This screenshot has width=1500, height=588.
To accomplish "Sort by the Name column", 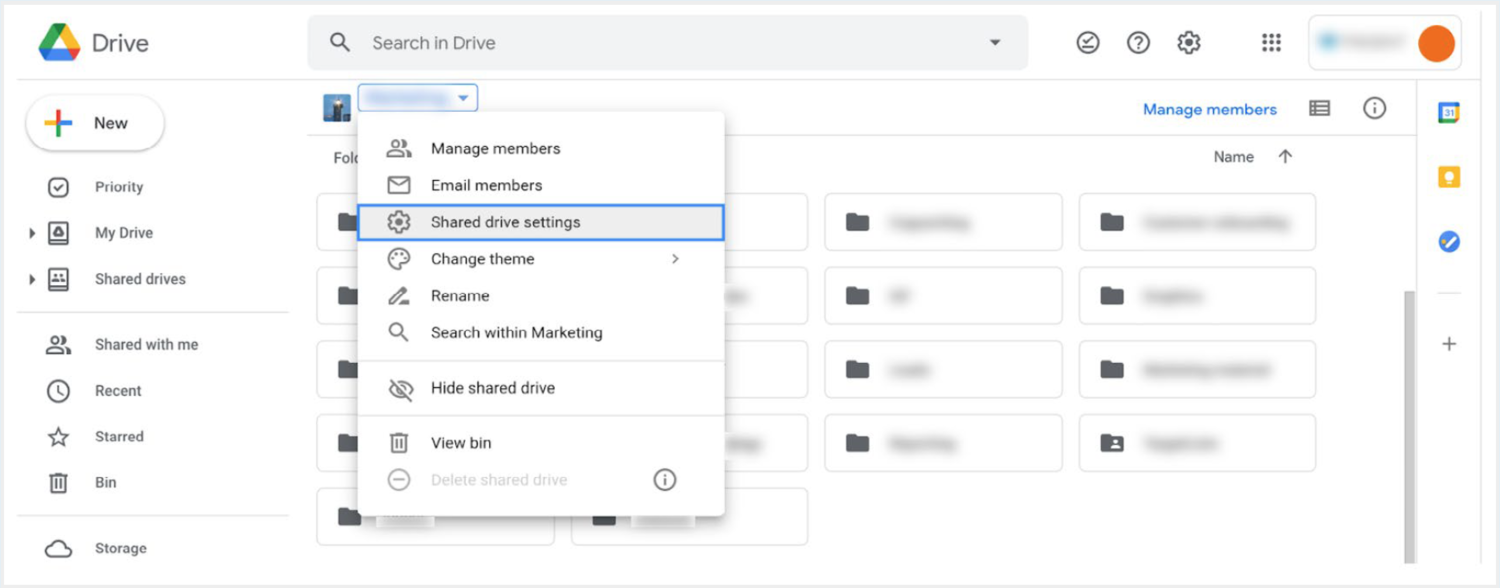I will pyautogui.click(x=1233, y=157).
